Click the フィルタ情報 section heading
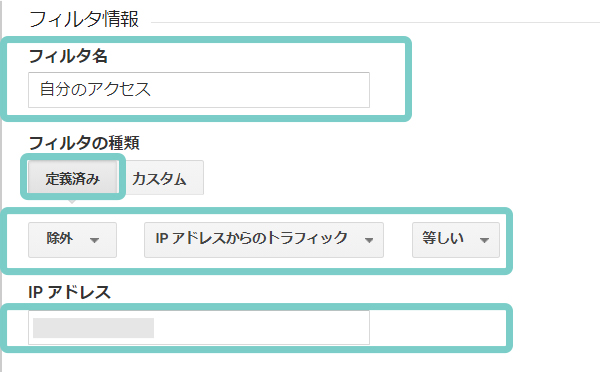 (x=84, y=19)
